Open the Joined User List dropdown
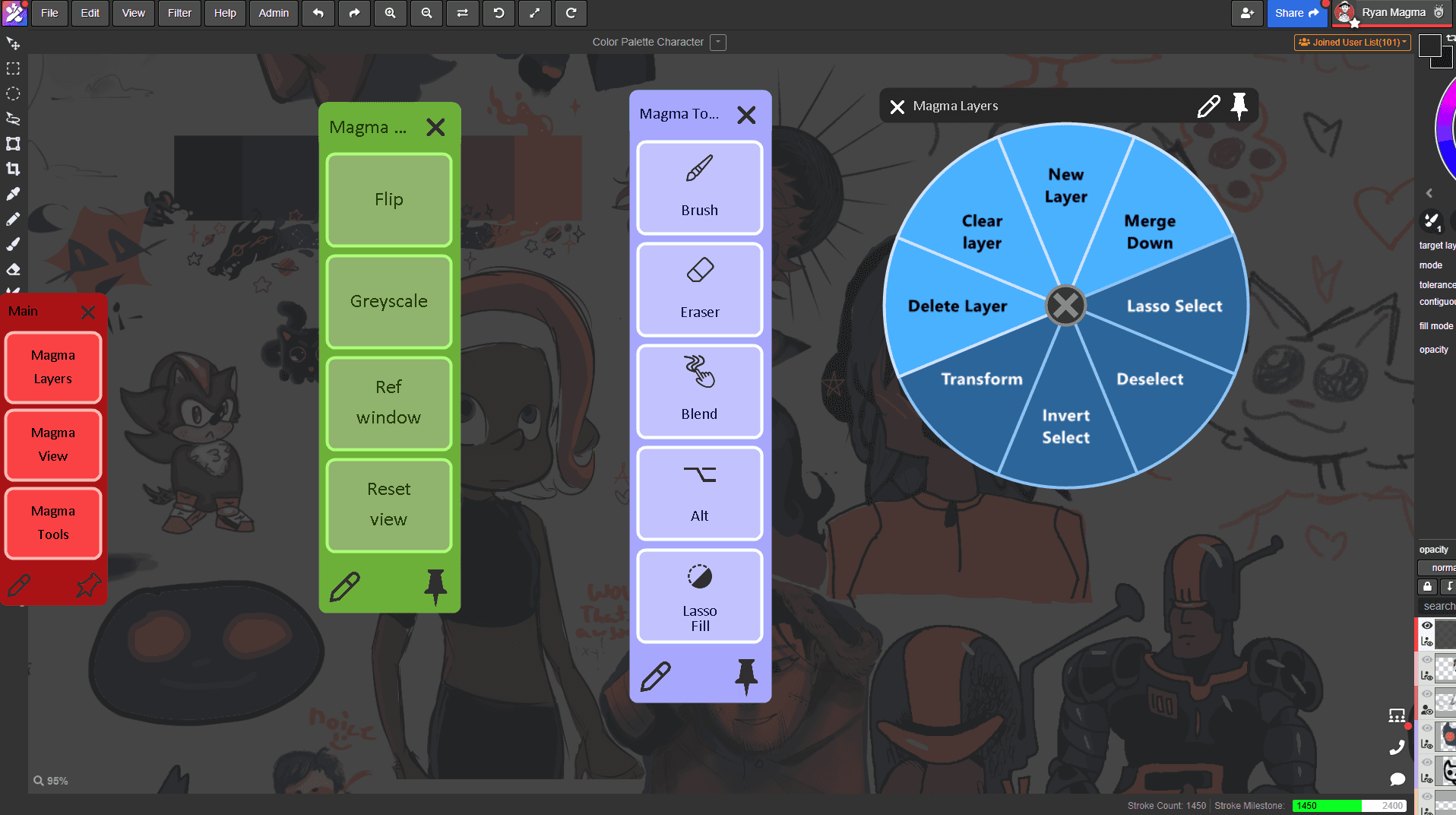This screenshot has width=1456, height=815. point(1352,43)
